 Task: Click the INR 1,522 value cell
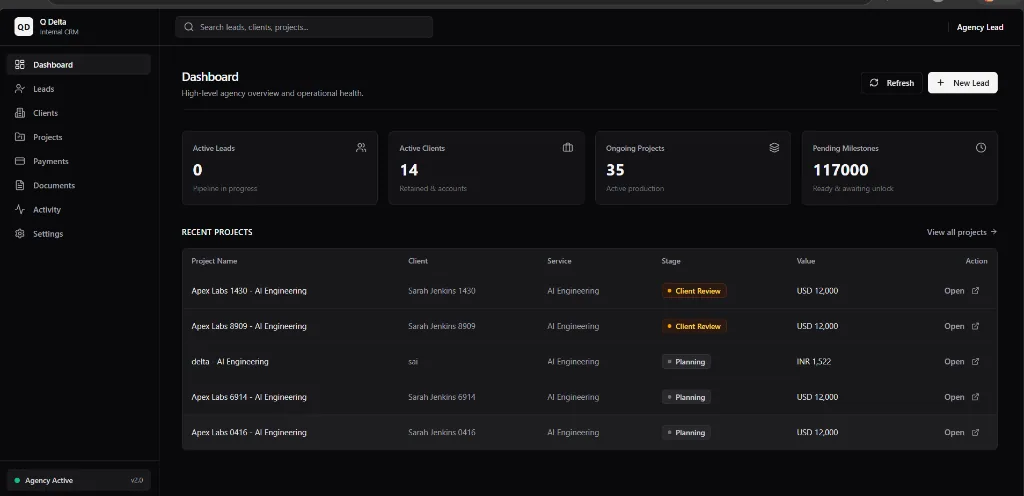point(814,362)
